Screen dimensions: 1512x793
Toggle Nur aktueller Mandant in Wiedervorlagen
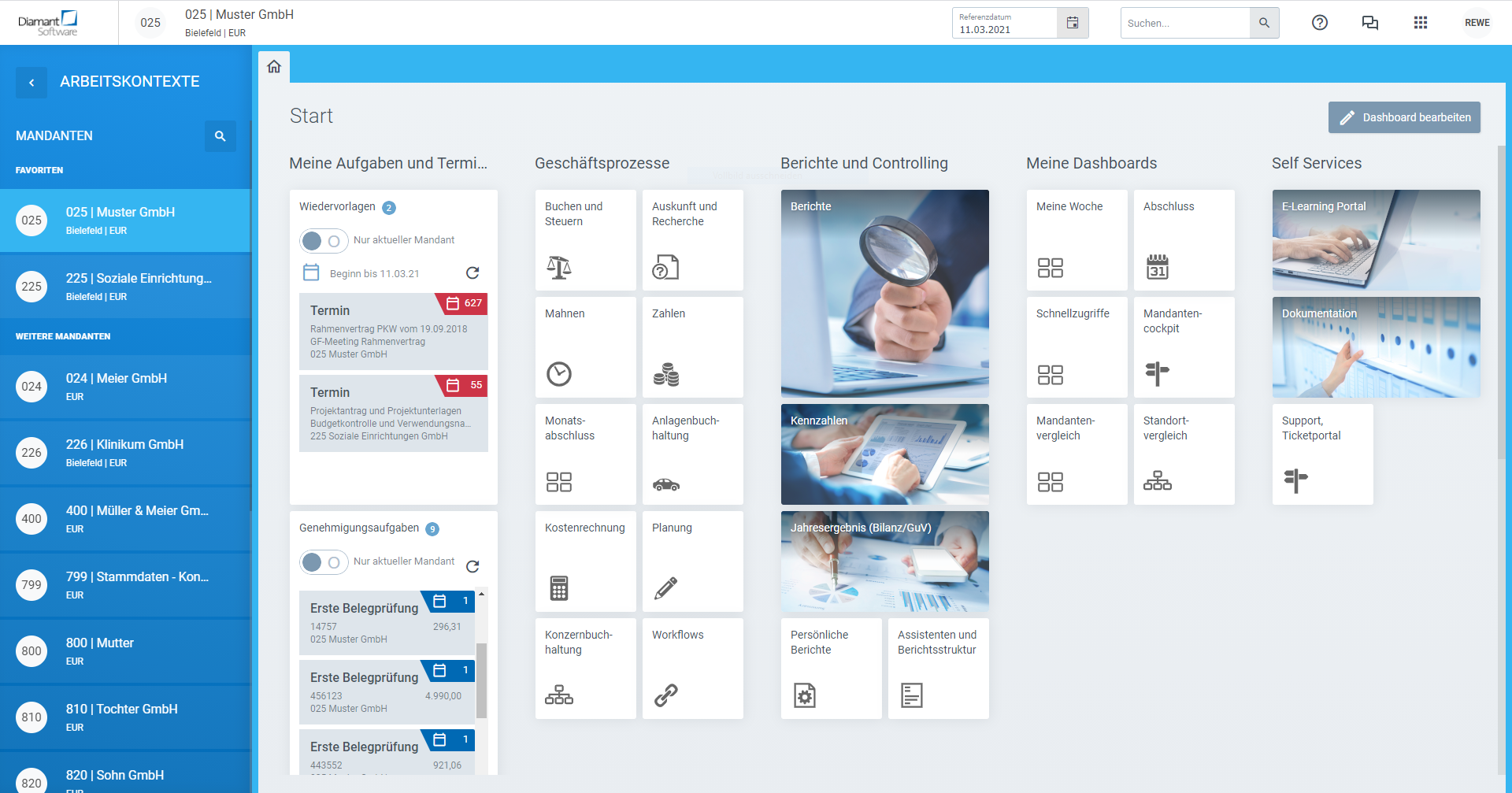[324, 241]
